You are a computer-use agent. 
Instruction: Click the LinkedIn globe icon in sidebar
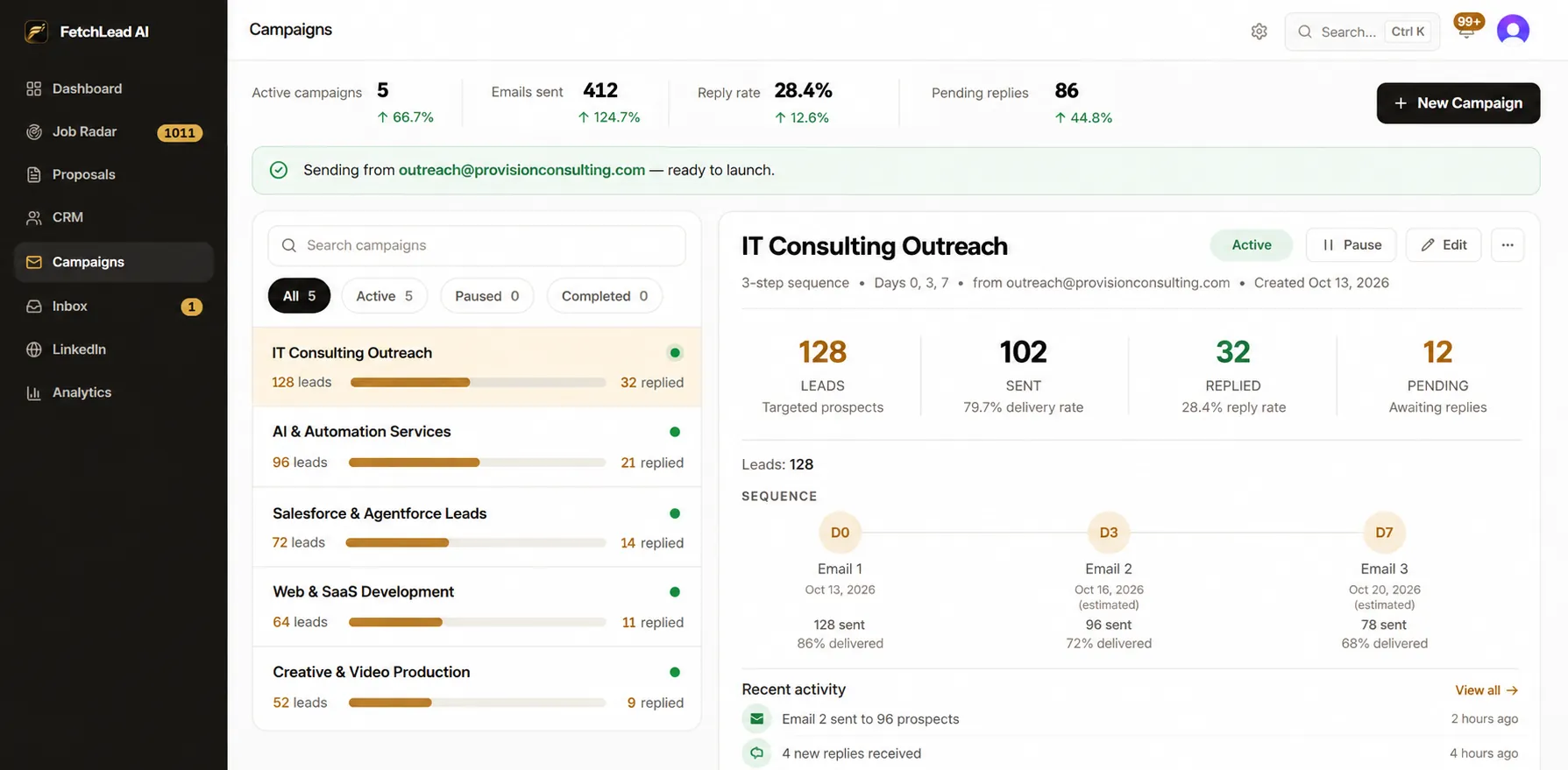tap(34, 349)
